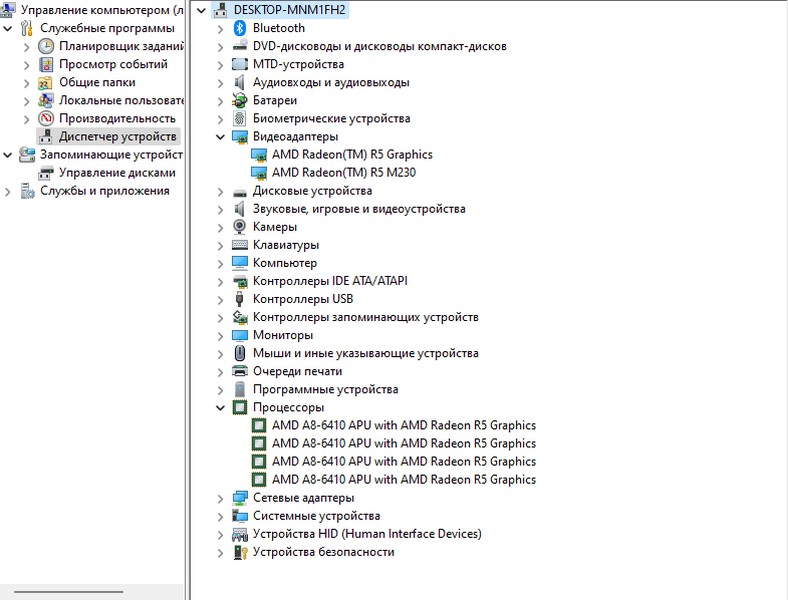Click the Bluetooth icon in device tree

click(x=240, y=28)
